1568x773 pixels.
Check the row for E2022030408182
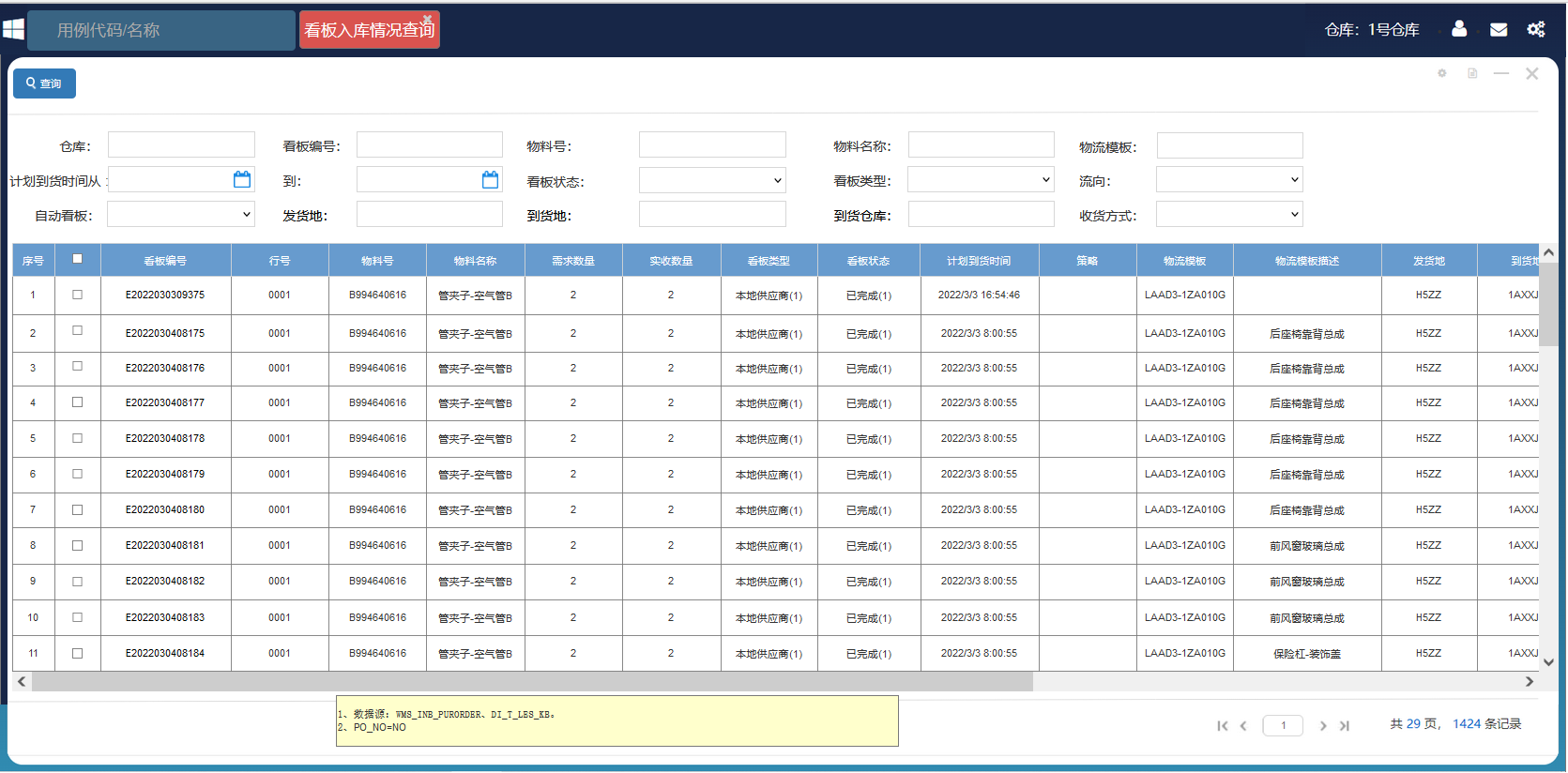tap(78, 582)
